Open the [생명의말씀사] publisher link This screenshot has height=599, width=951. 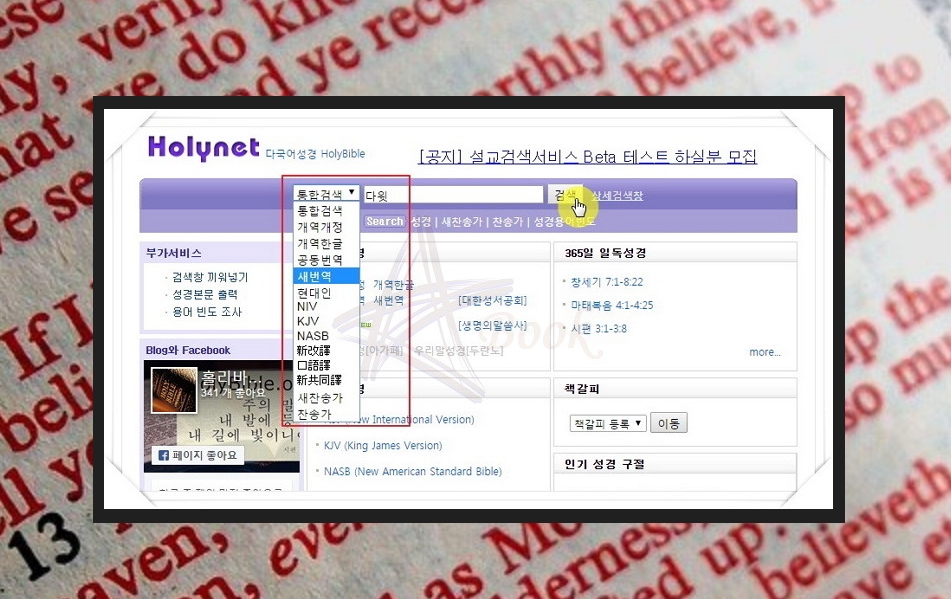(492, 325)
